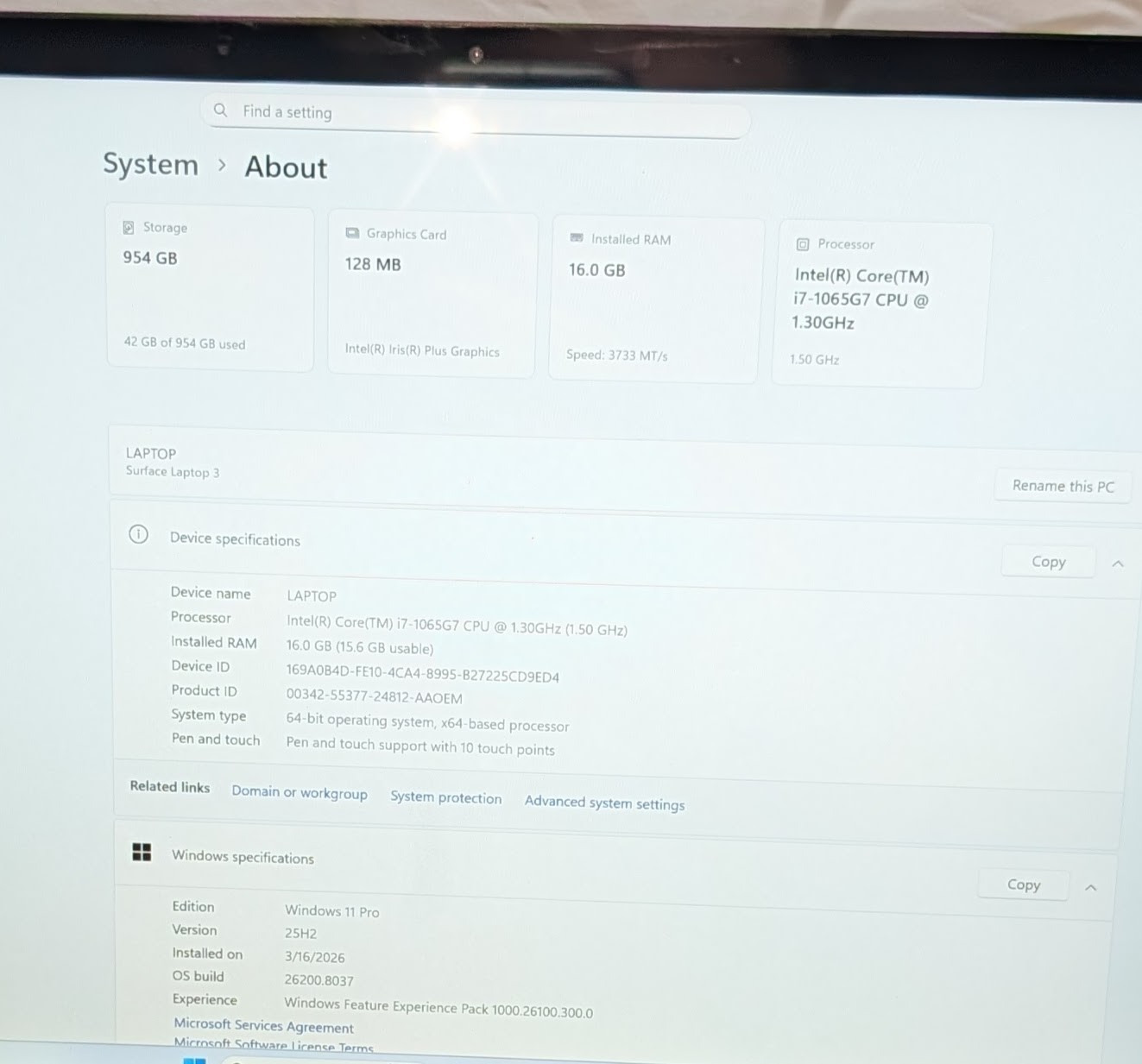Click the '954 GB' storage size text
The width and height of the screenshot is (1142, 1064).
coord(150,258)
